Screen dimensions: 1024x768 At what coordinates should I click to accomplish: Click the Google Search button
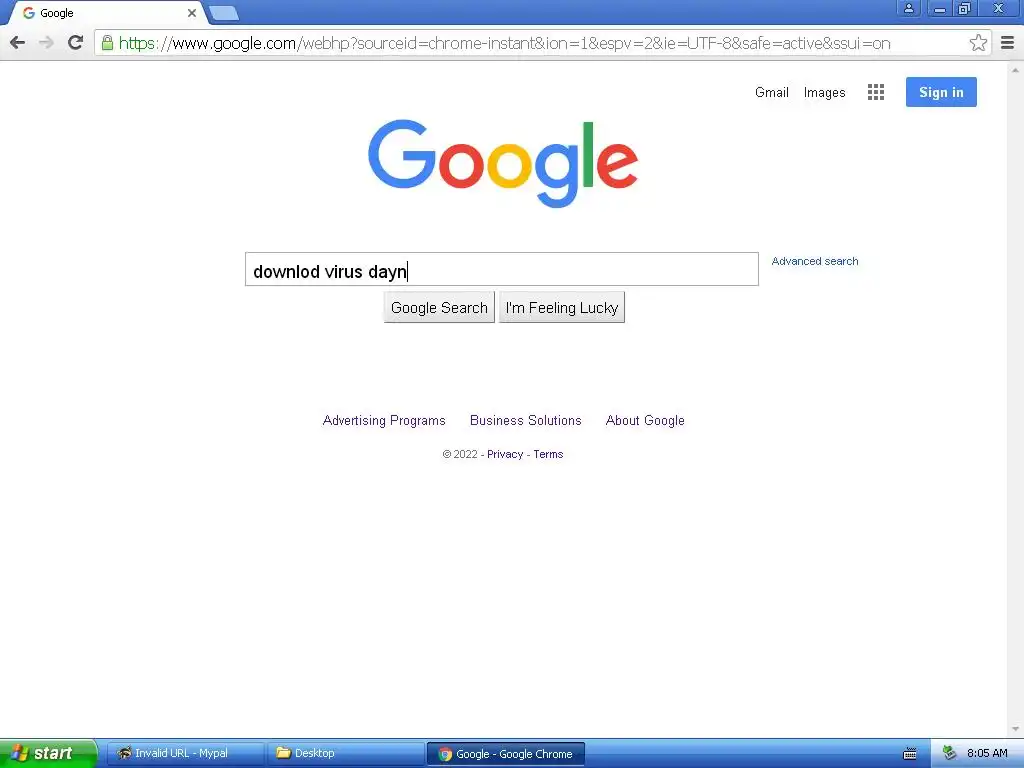tap(439, 308)
